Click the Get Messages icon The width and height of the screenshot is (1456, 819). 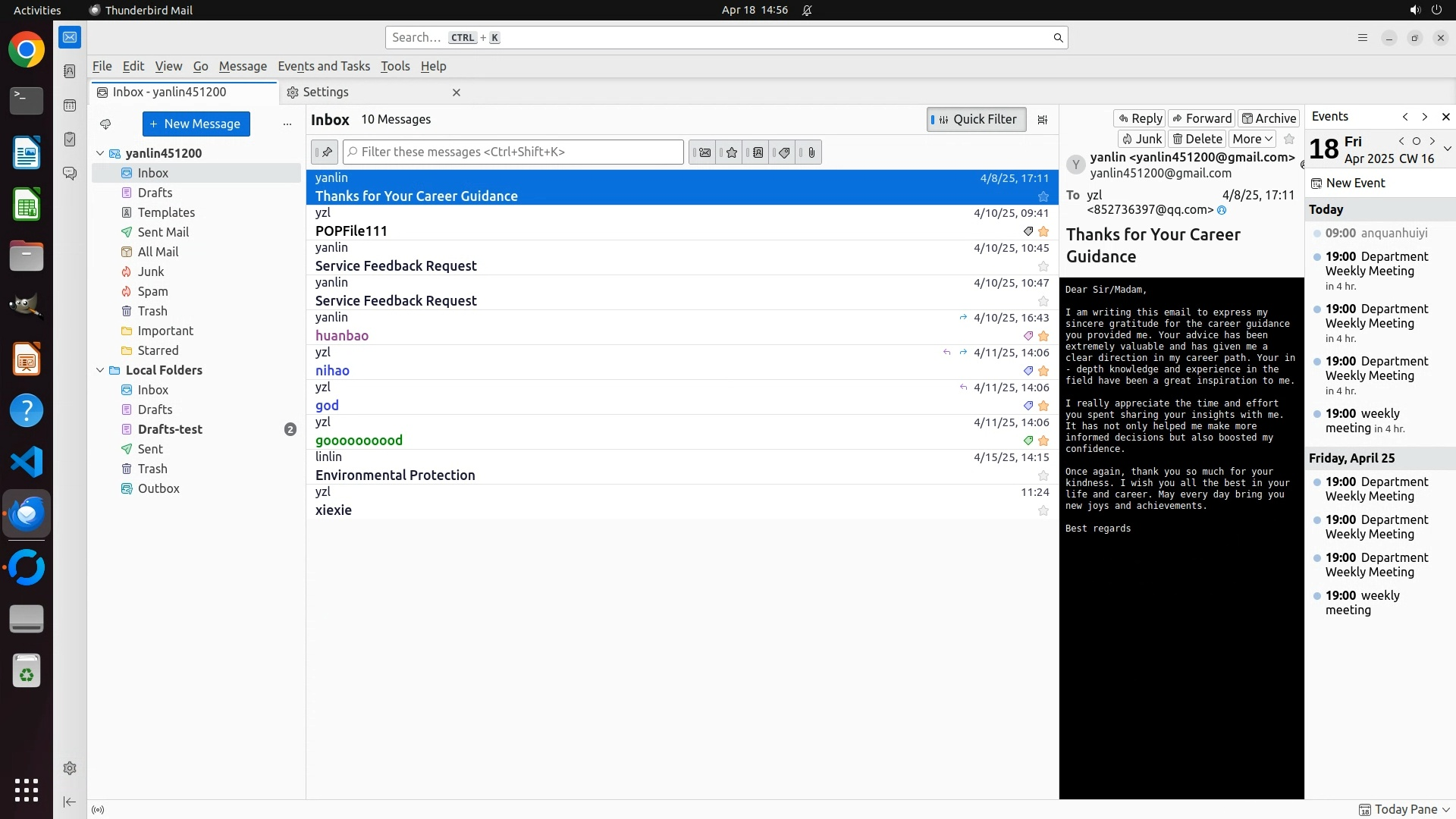click(x=105, y=124)
